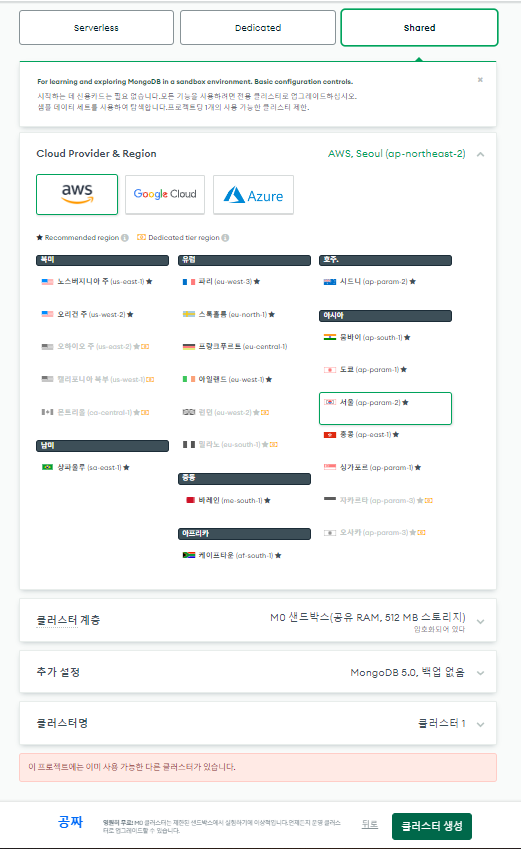
Task: Click the France flag icon
Action: (189, 282)
